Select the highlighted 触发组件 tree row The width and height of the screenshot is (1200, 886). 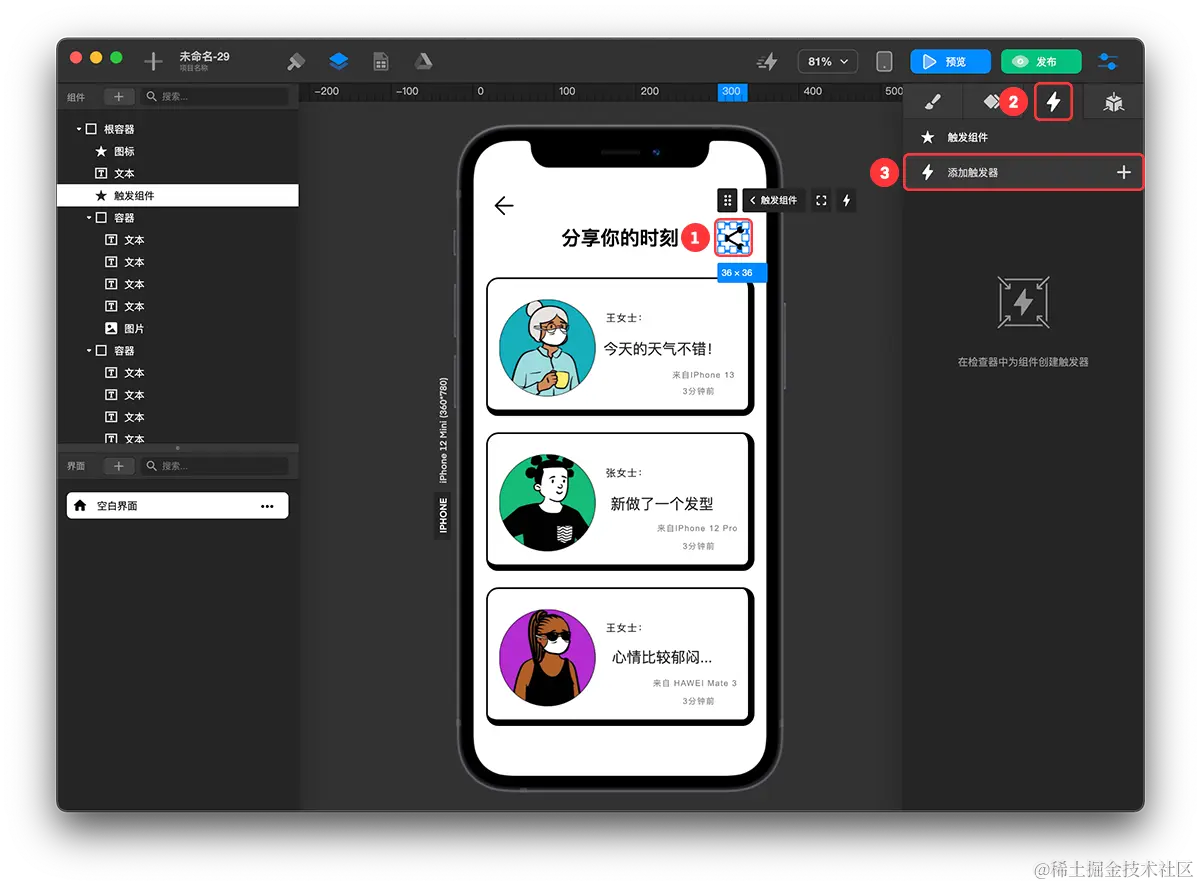point(178,196)
